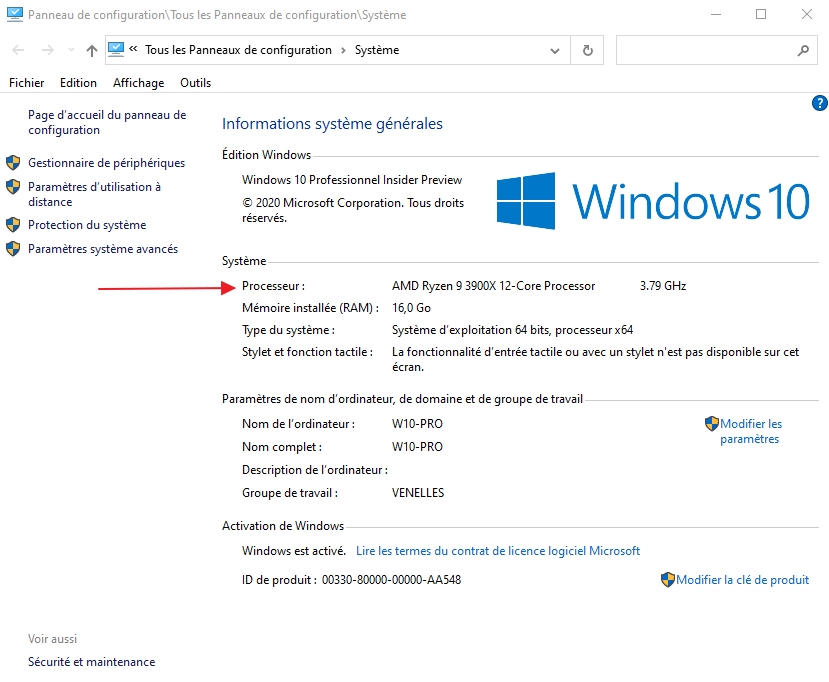Refresh the Système page
The height and width of the screenshot is (682, 829).
pyautogui.click(x=587, y=51)
